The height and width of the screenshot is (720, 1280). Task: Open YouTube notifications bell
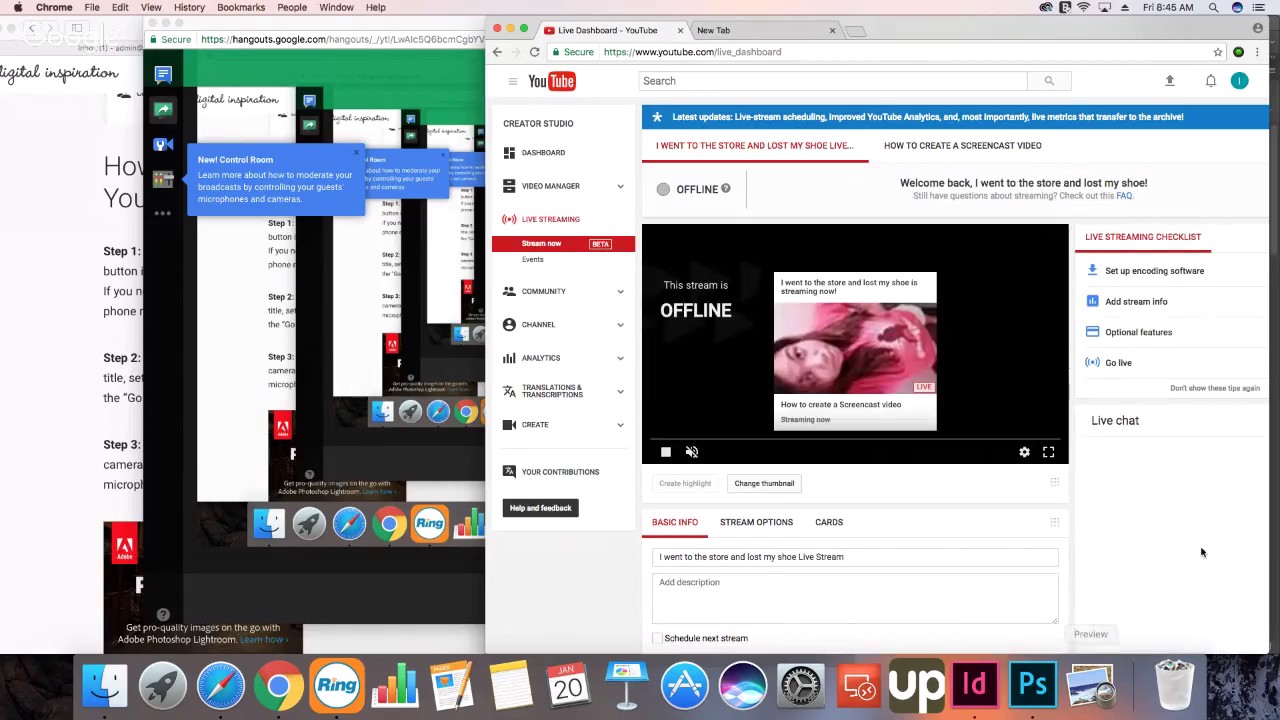pos(1210,81)
